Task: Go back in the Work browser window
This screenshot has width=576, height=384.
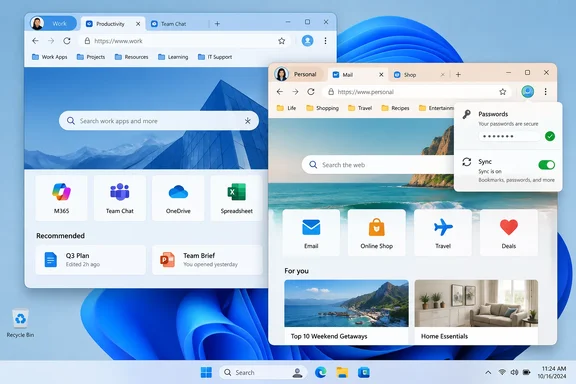Action: 35,41
